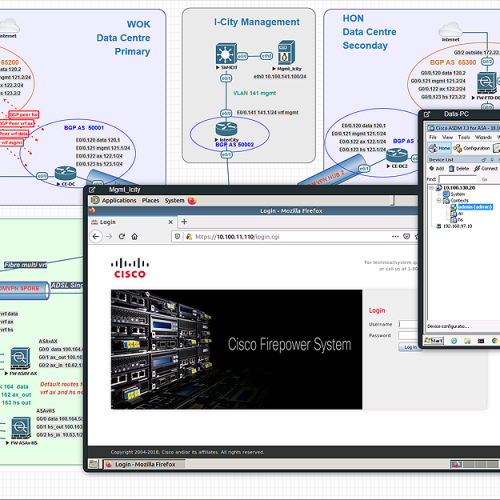Image resolution: width=500 pixels, height=500 pixels.
Task: Click Connect in ASDM Device List
Action: tap(486, 168)
